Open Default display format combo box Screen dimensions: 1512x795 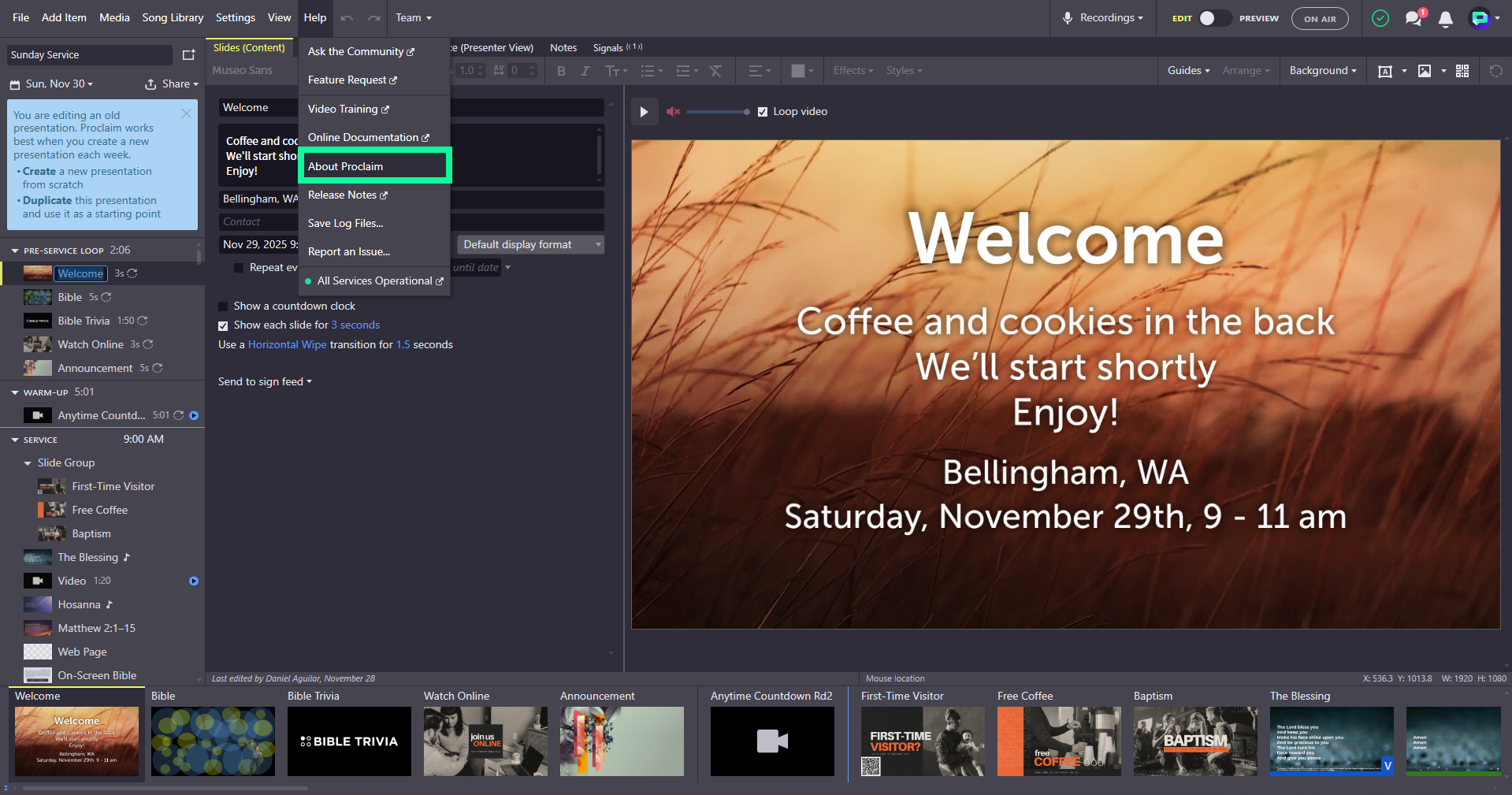[x=530, y=245]
